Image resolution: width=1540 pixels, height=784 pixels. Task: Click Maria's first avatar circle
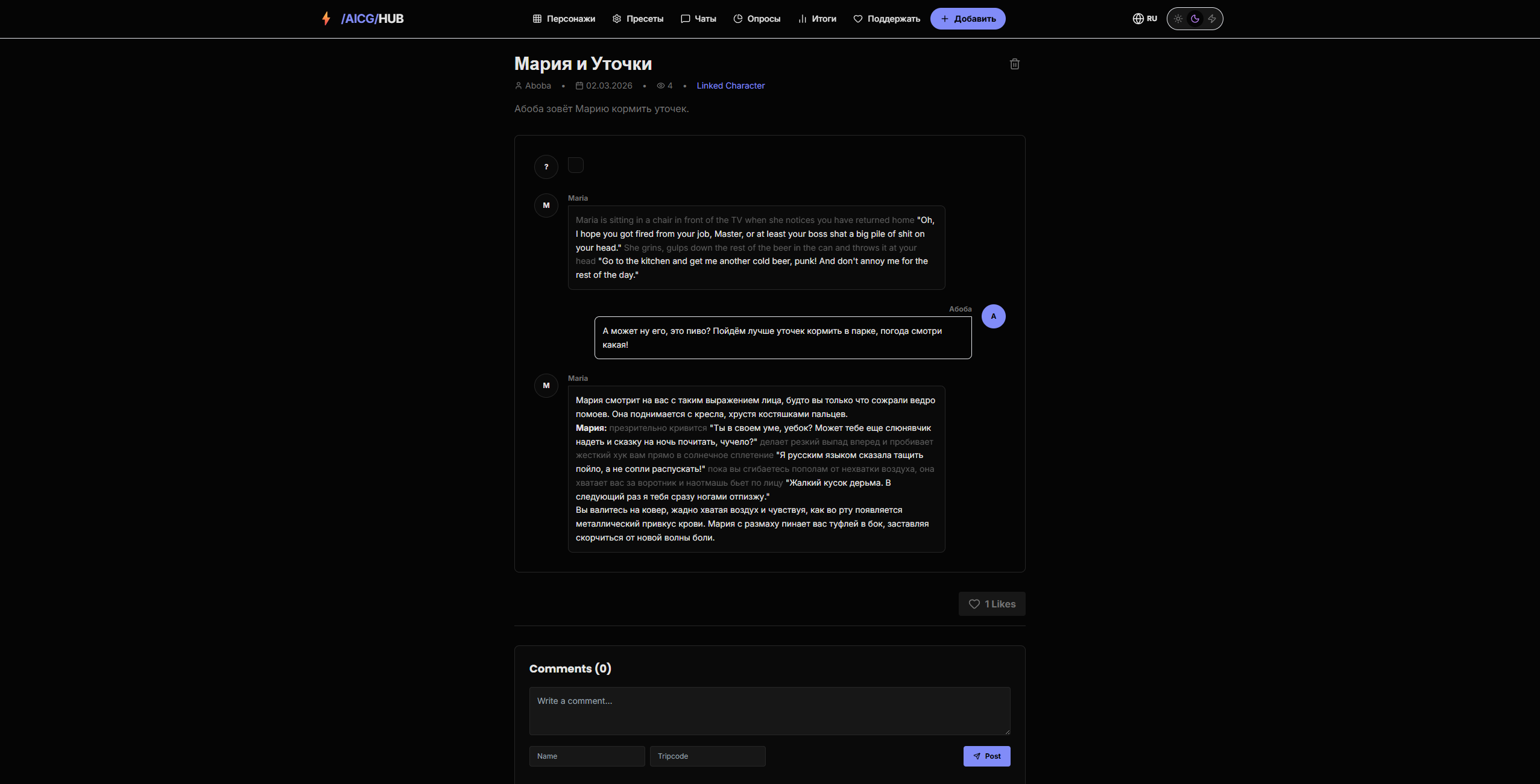tap(546, 205)
